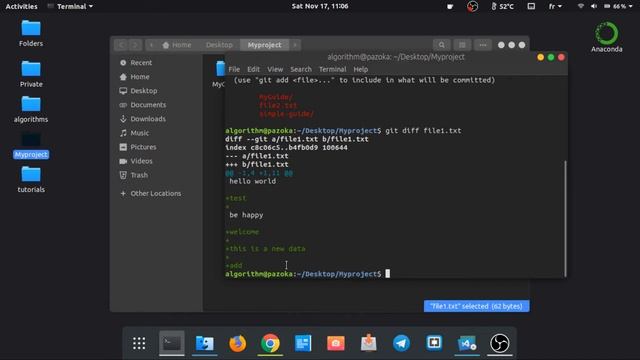Viewport: 640px width, 360px height.
Task: Open Terminal app menu in top bar
Action: coord(70,7)
